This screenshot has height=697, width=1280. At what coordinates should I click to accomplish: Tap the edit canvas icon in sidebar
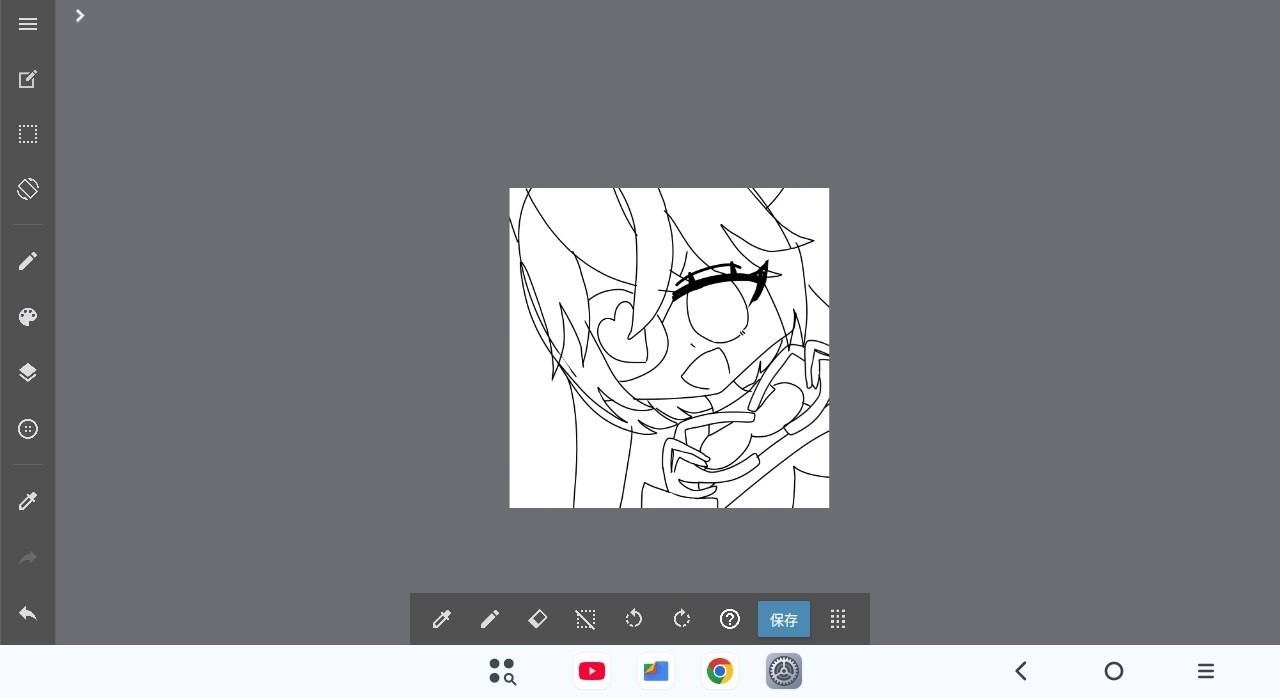28,79
